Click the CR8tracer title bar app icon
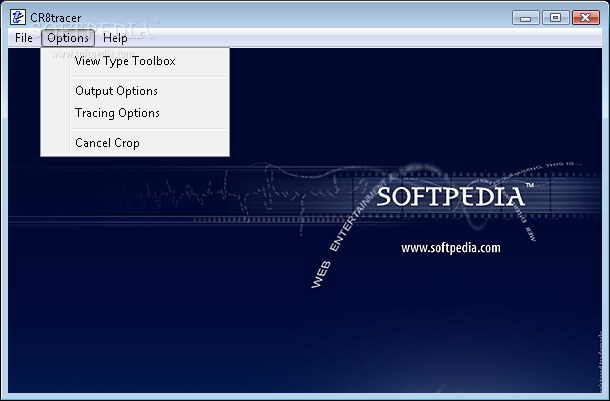Viewport: 610px width, 401px height. pos(18,17)
